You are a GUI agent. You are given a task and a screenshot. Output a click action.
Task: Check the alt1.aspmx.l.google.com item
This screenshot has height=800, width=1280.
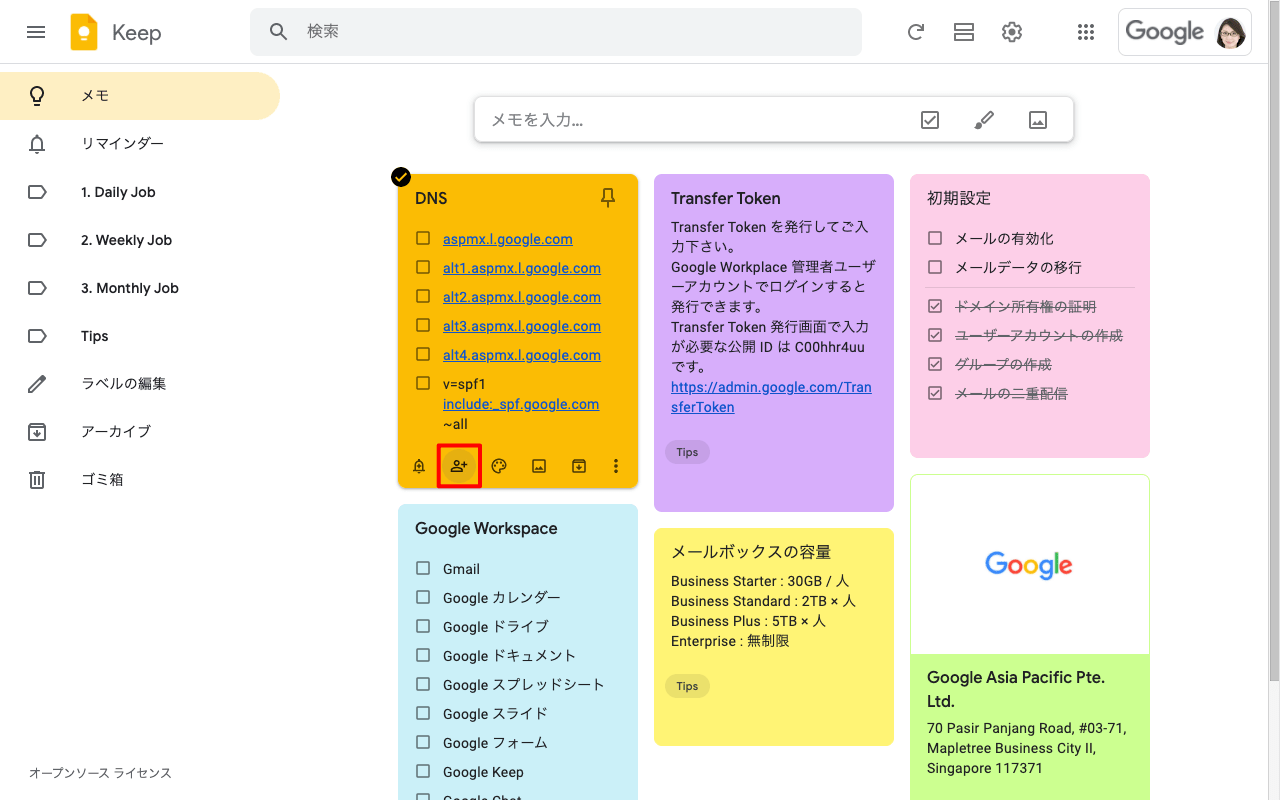click(x=423, y=268)
